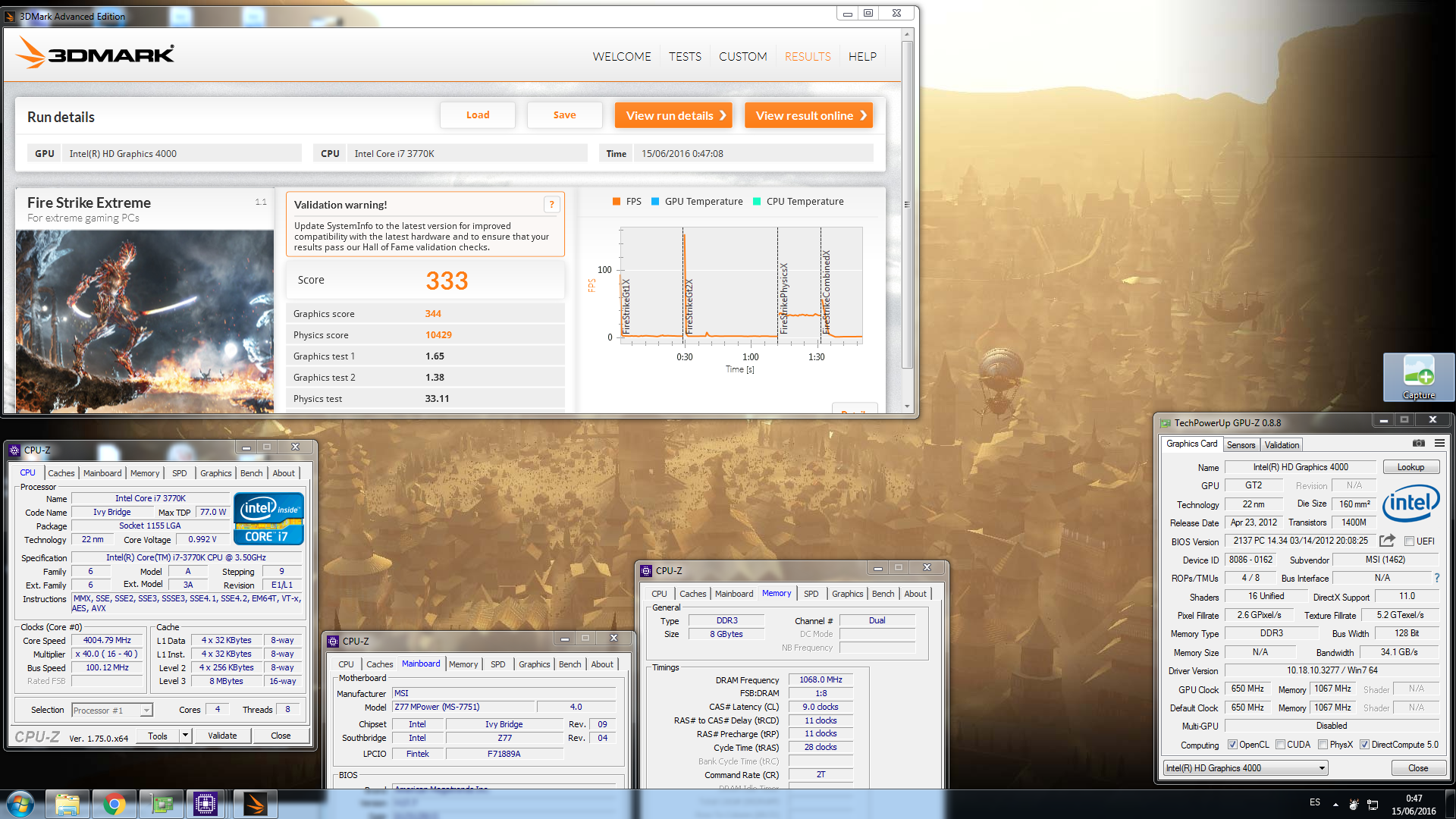Open the RESULTS tab in 3DMark

tap(808, 56)
